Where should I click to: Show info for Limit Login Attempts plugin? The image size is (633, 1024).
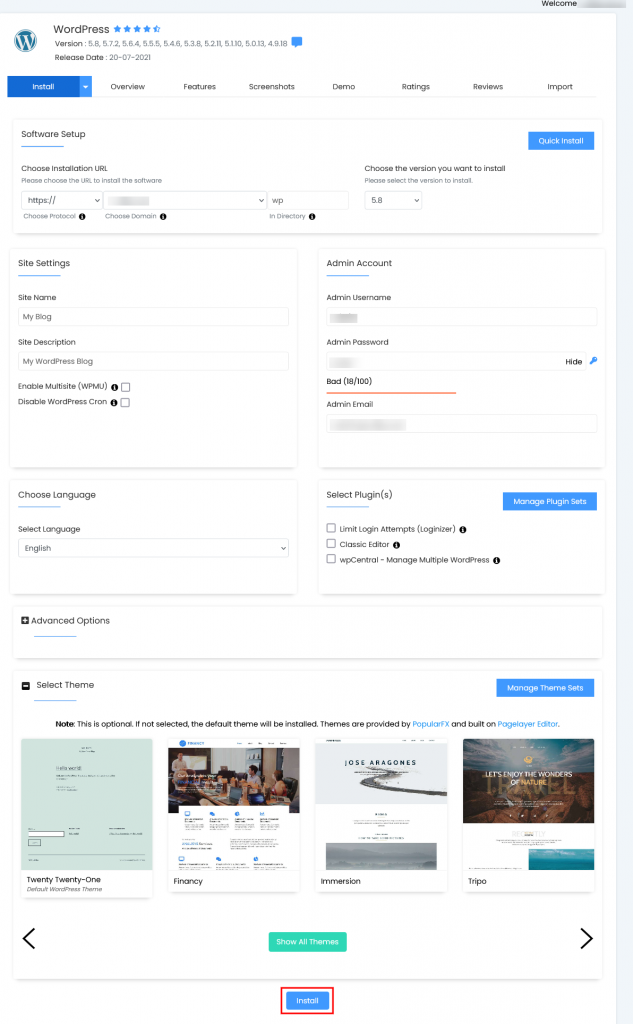pos(463,530)
